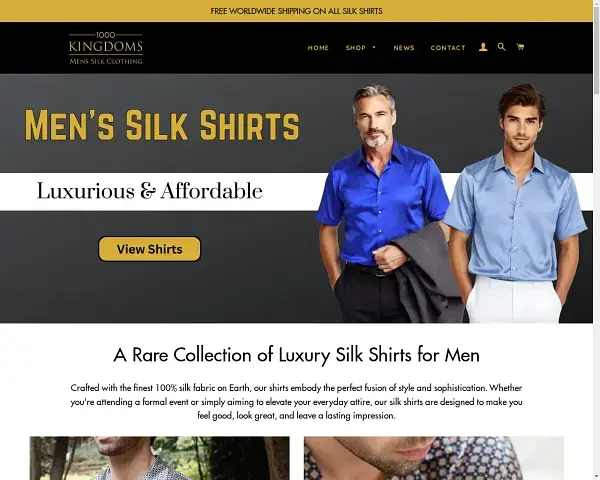Screen dimensions: 600x480
Task: Click the View Shirts button
Action: (x=149, y=249)
